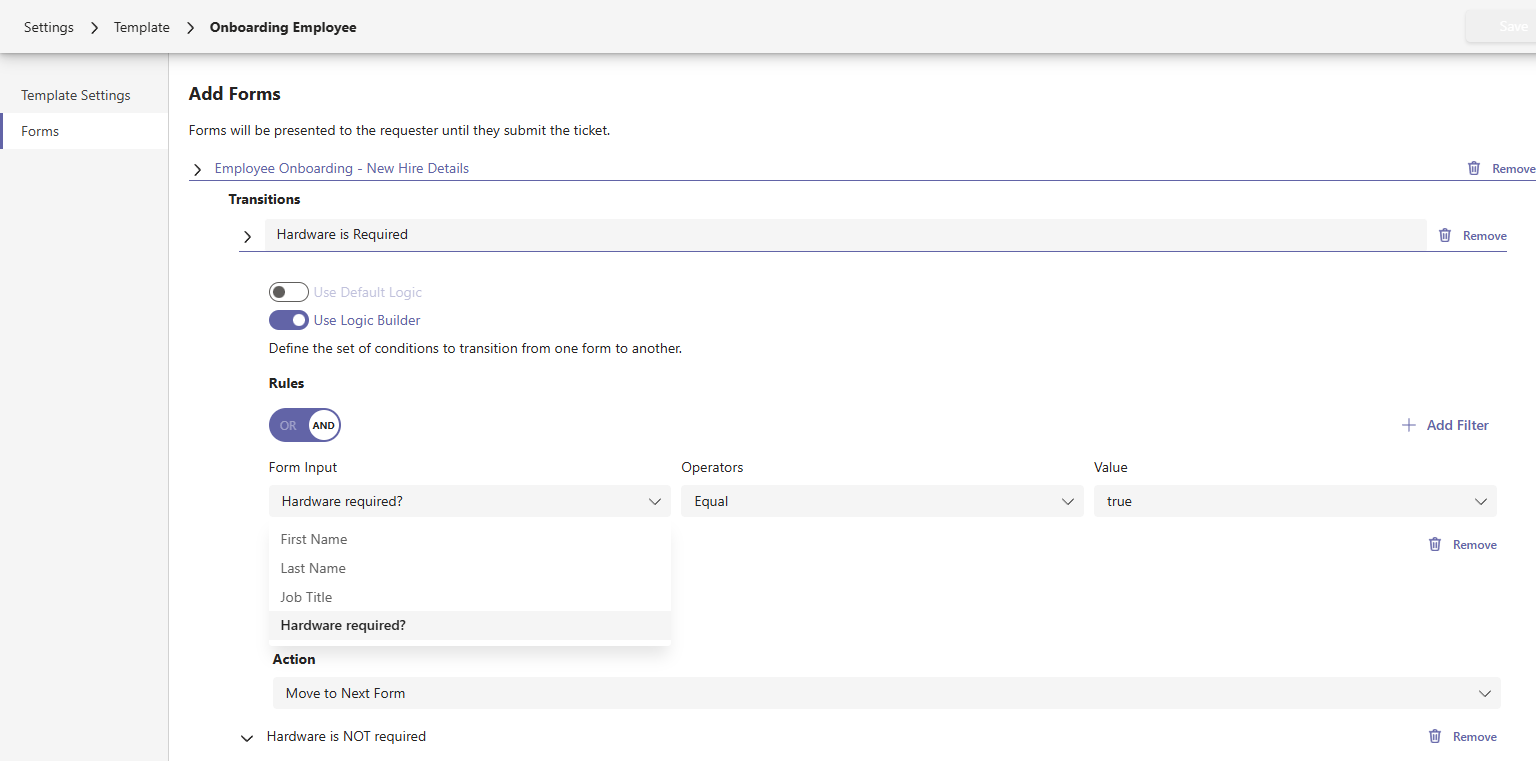This screenshot has height=761, width=1536.
Task: Click the plus icon for Add Filter
Action: (1409, 425)
